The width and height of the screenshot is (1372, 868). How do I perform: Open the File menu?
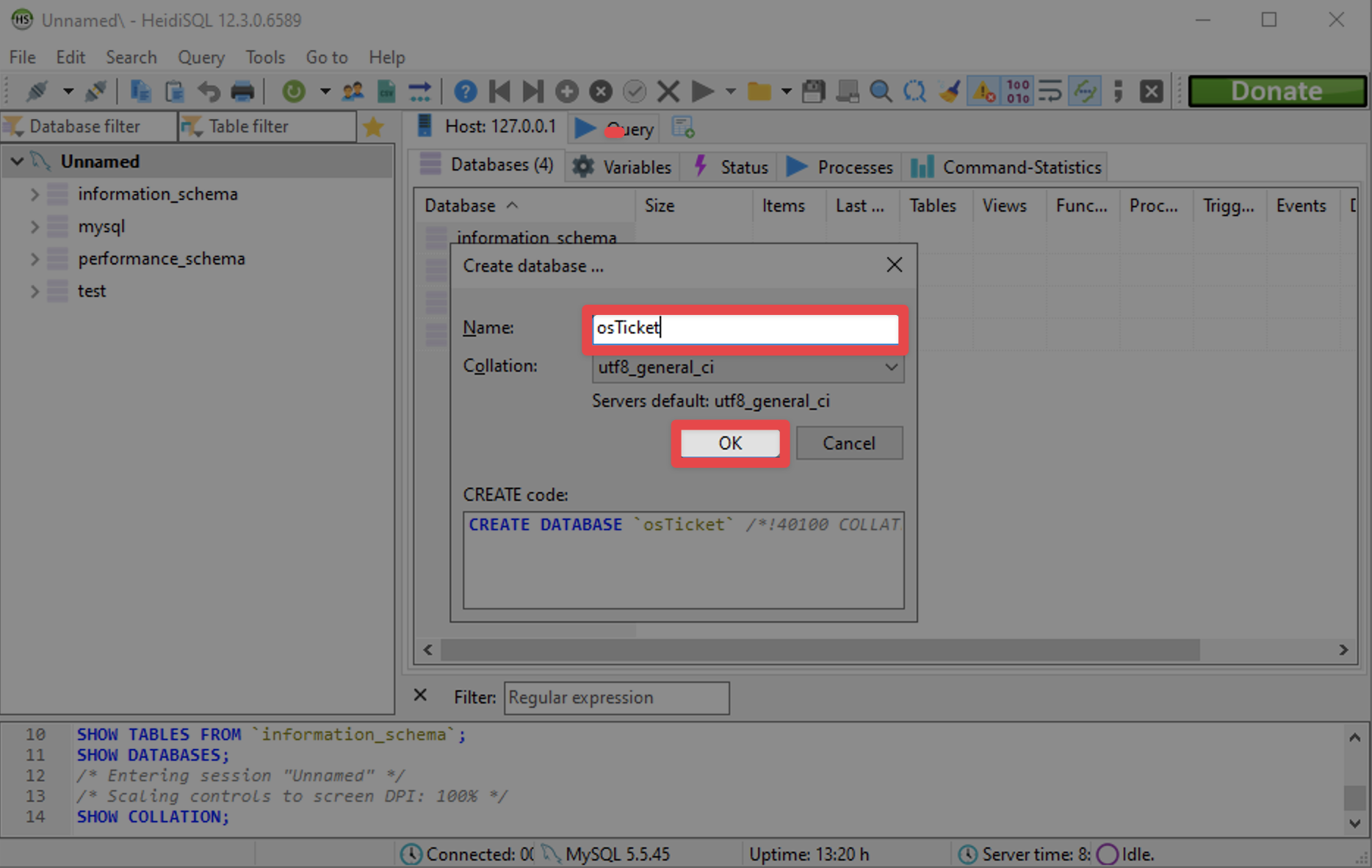coord(22,57)
